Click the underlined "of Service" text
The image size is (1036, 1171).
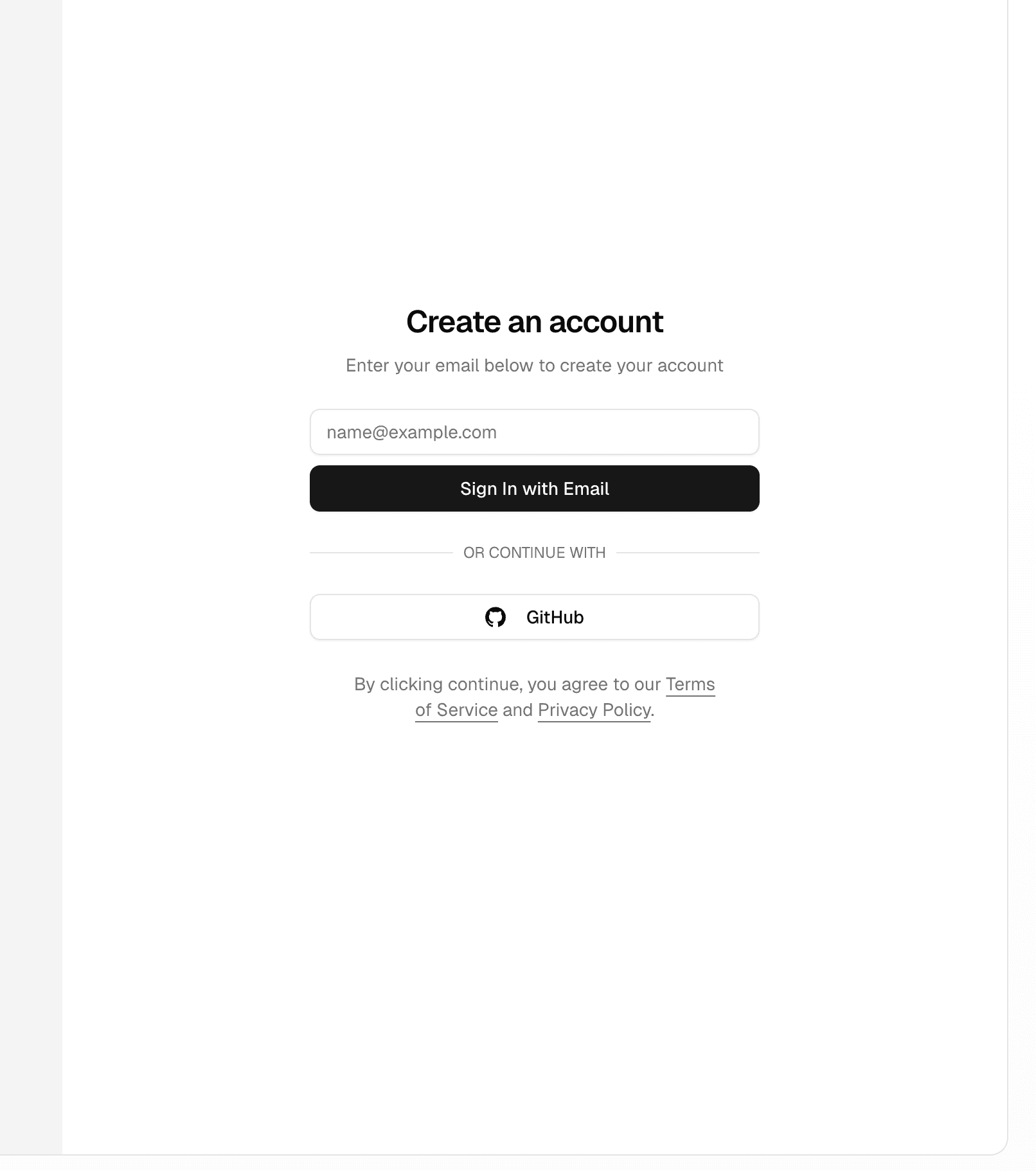456,710
